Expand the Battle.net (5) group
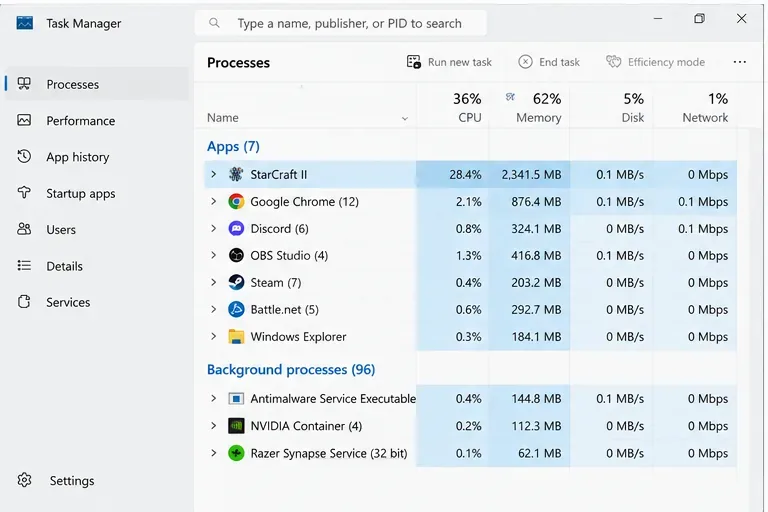Image resolution: width=768 pixels, height=512 pixels. tap(214, 309)
